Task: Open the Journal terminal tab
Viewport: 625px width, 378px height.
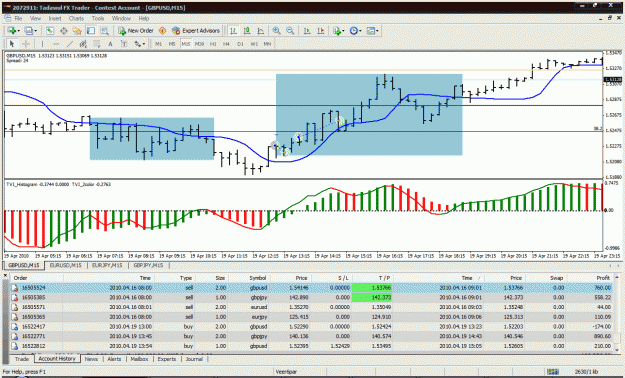Action: (194, 359)
